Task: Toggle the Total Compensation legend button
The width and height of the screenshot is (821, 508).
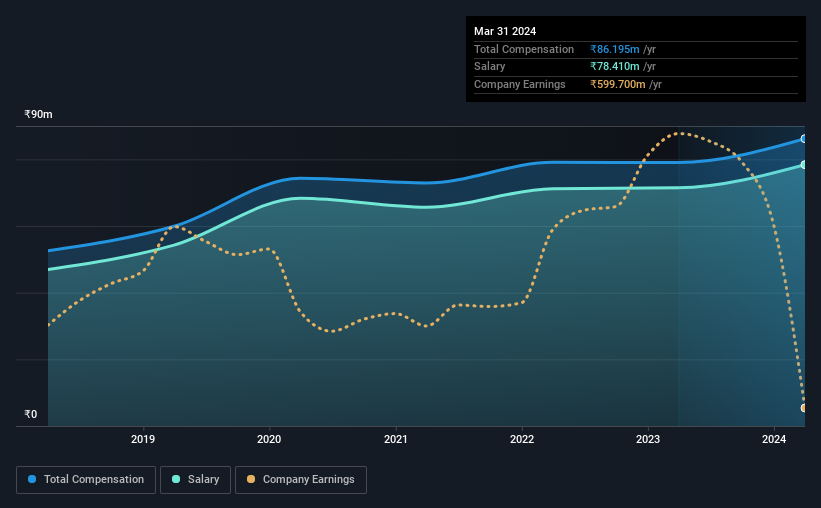Action: [x=86, y=480]
